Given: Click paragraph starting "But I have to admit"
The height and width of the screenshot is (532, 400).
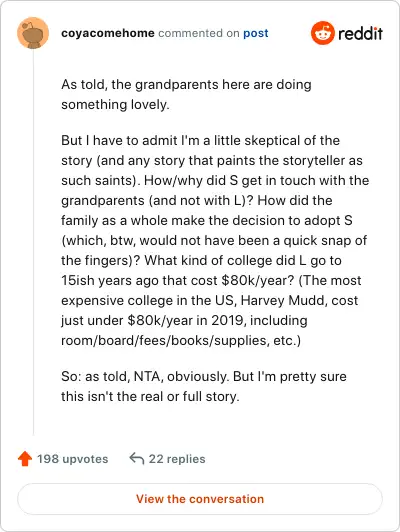Looking at the screenshot, I should pos(215,240).
